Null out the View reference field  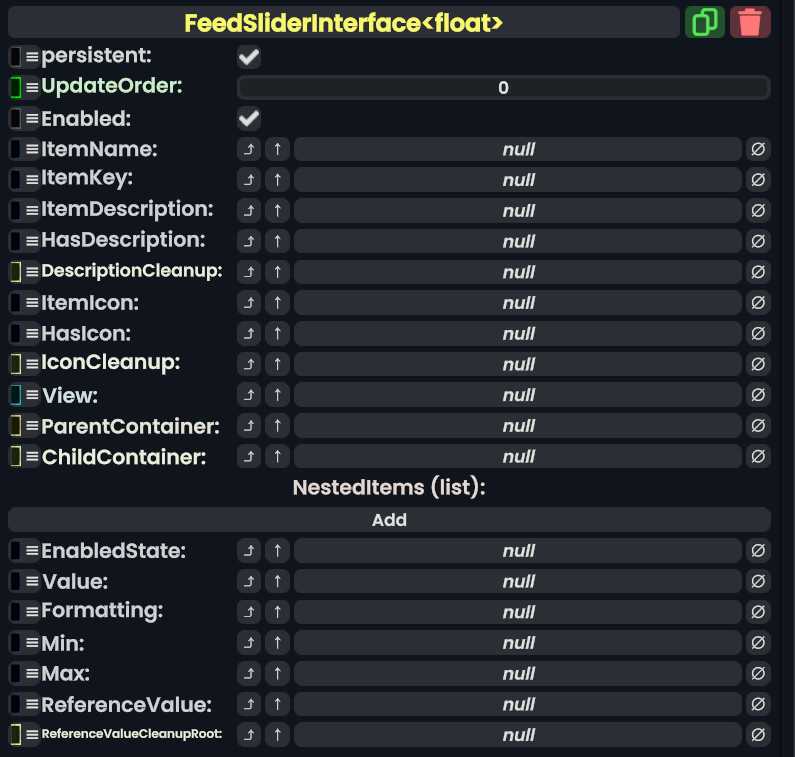[758, 395]
